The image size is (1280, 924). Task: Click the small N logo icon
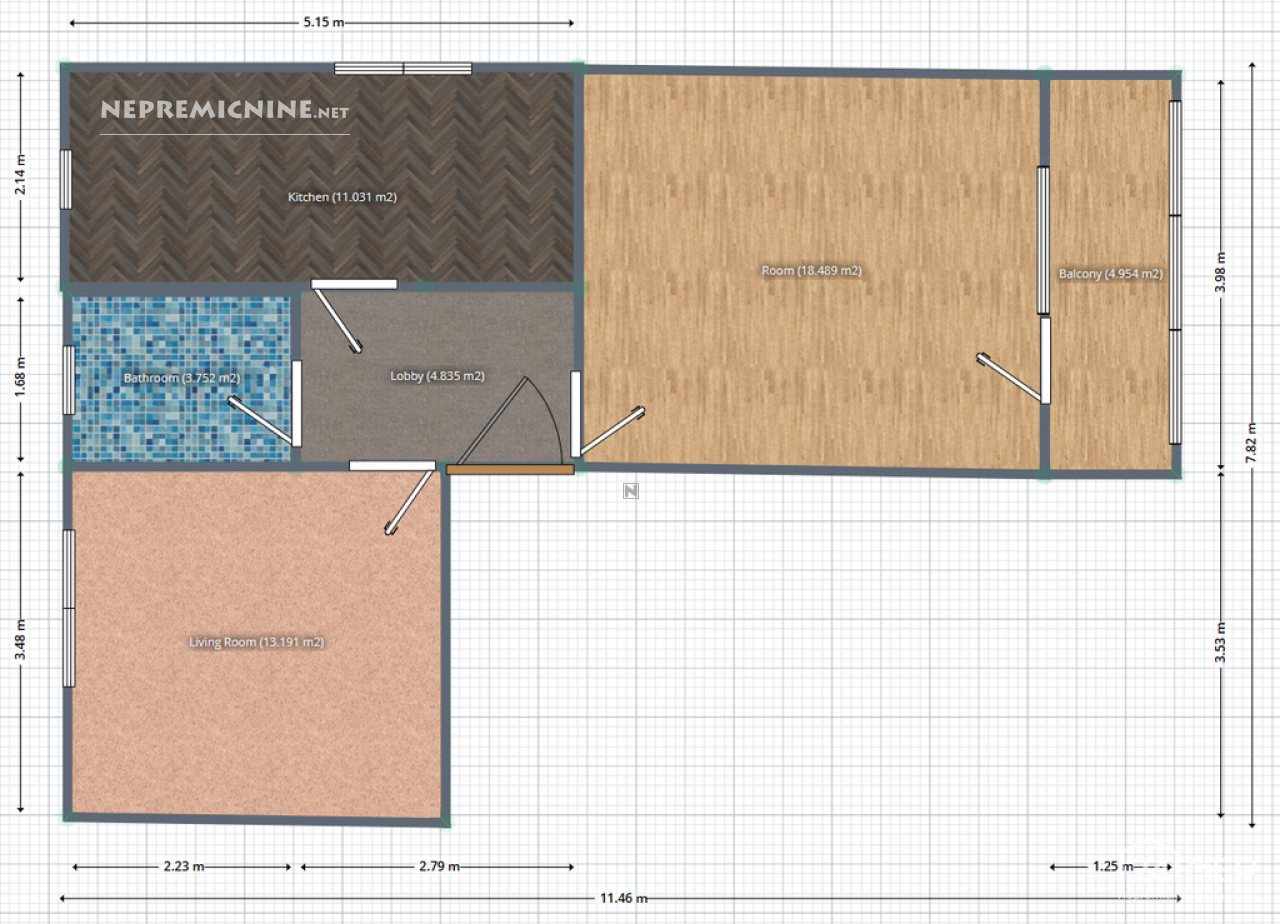point(630,490)
